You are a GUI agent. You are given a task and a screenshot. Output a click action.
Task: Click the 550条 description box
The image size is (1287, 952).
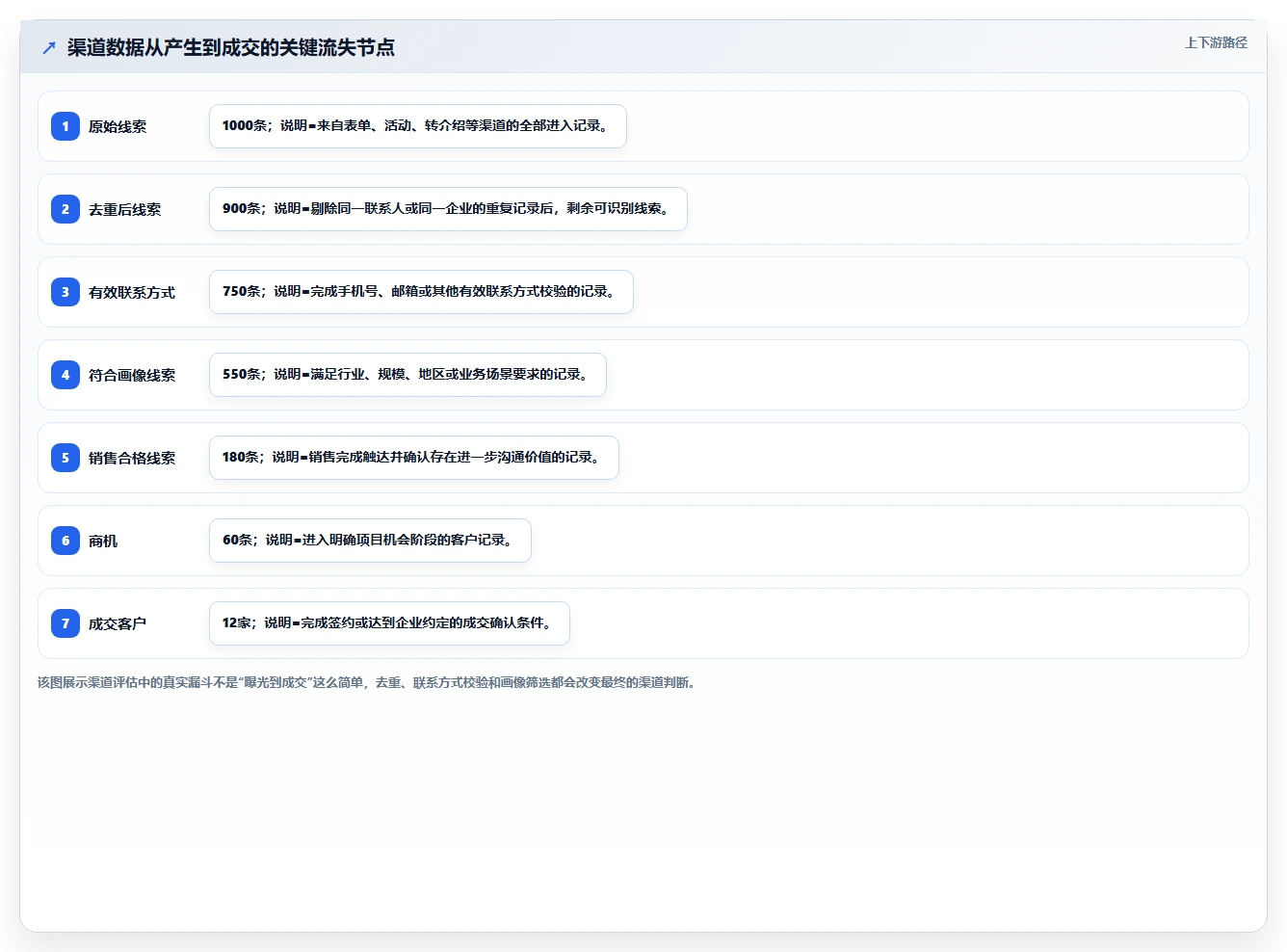[x=407, y=375]
